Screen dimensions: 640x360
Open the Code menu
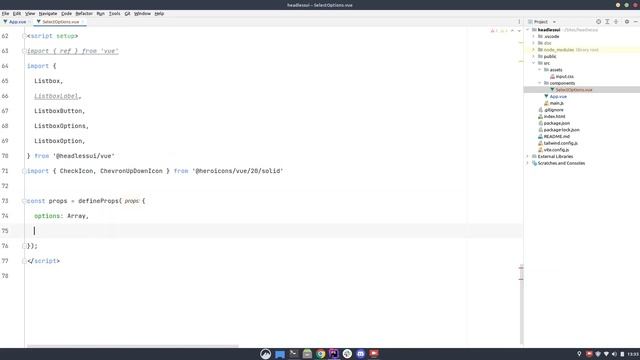tap(66, 13)
